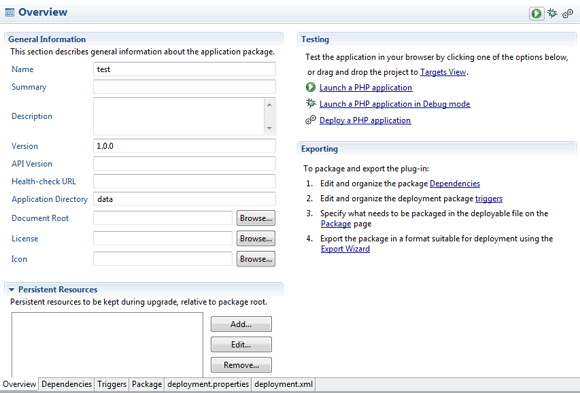This screenshot has height=393, width=580.
Task: Open the triggers link under Exporting
Action: click(489, 199)
